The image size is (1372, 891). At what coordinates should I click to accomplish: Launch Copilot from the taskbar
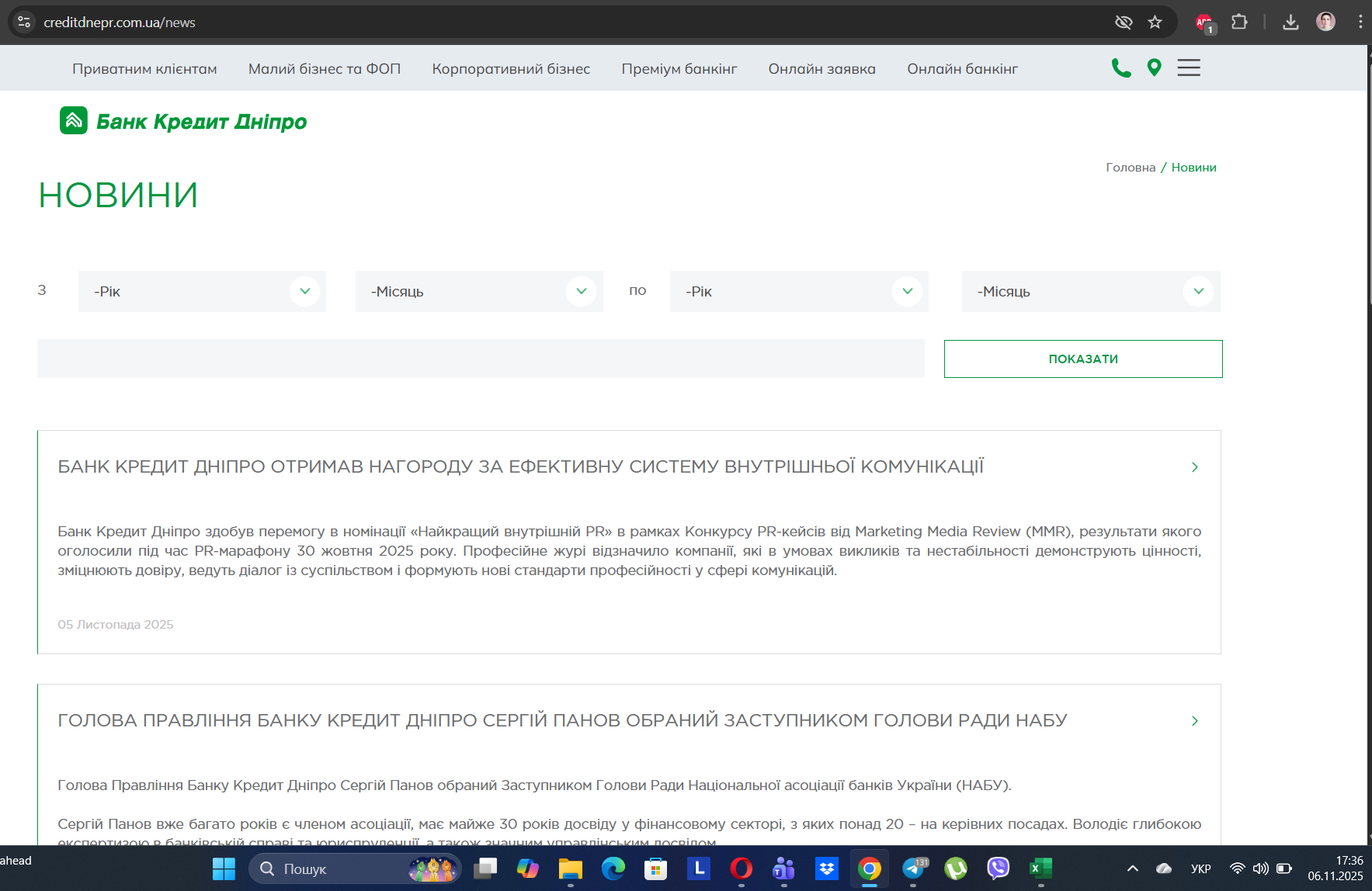coord(528,868)
